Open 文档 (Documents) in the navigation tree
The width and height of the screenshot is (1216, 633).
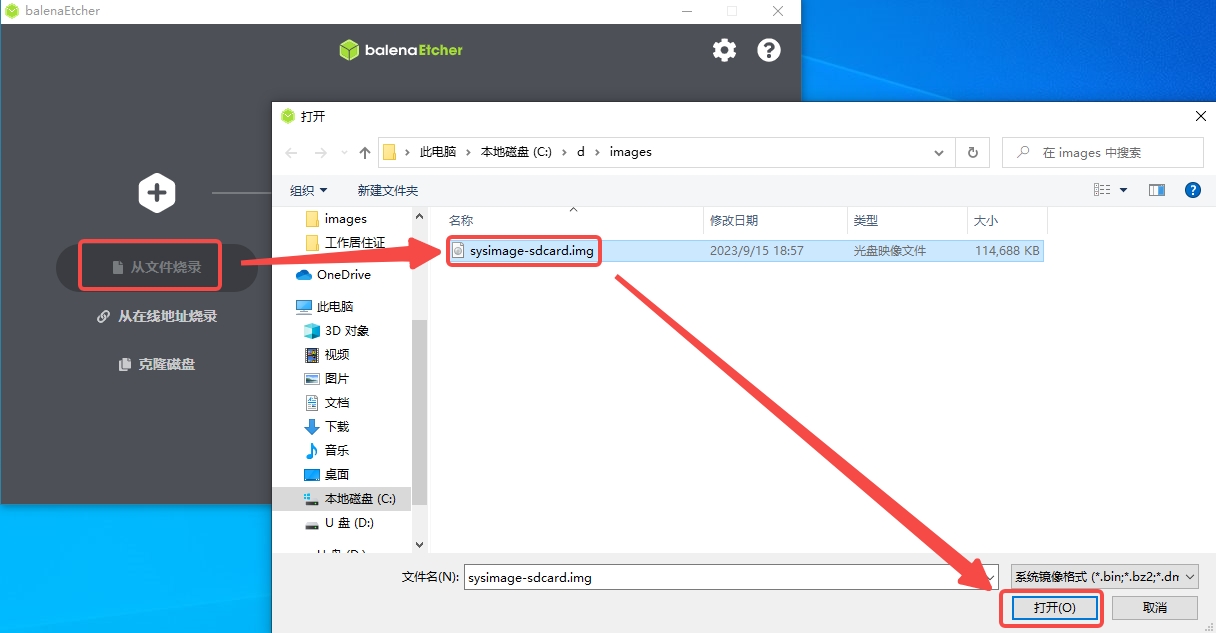tap(327, 403)
